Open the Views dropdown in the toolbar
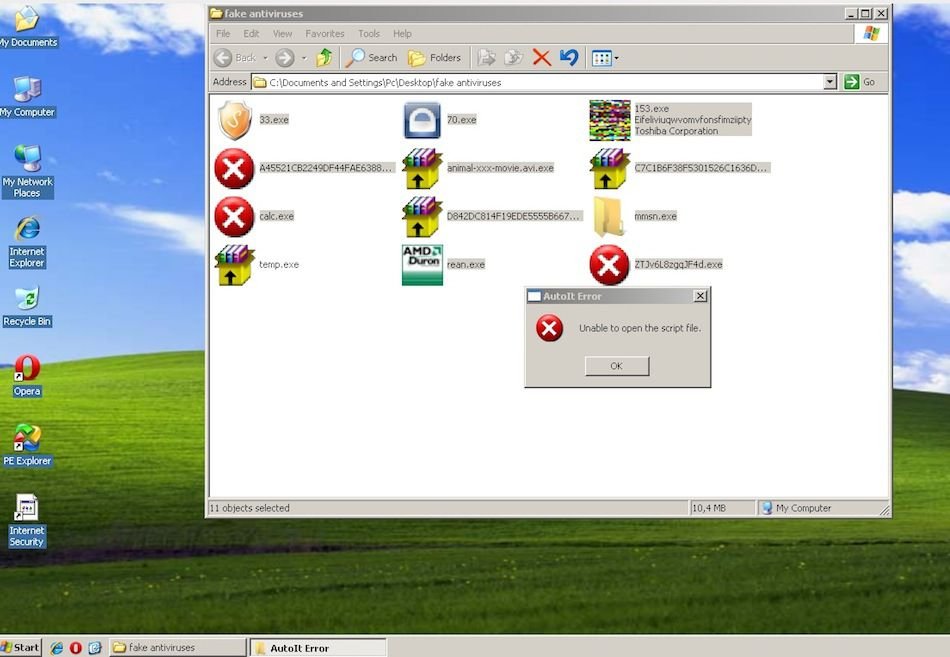Image resolution: width=950 pixels, height=657 pixels. (x=605, y=58)
